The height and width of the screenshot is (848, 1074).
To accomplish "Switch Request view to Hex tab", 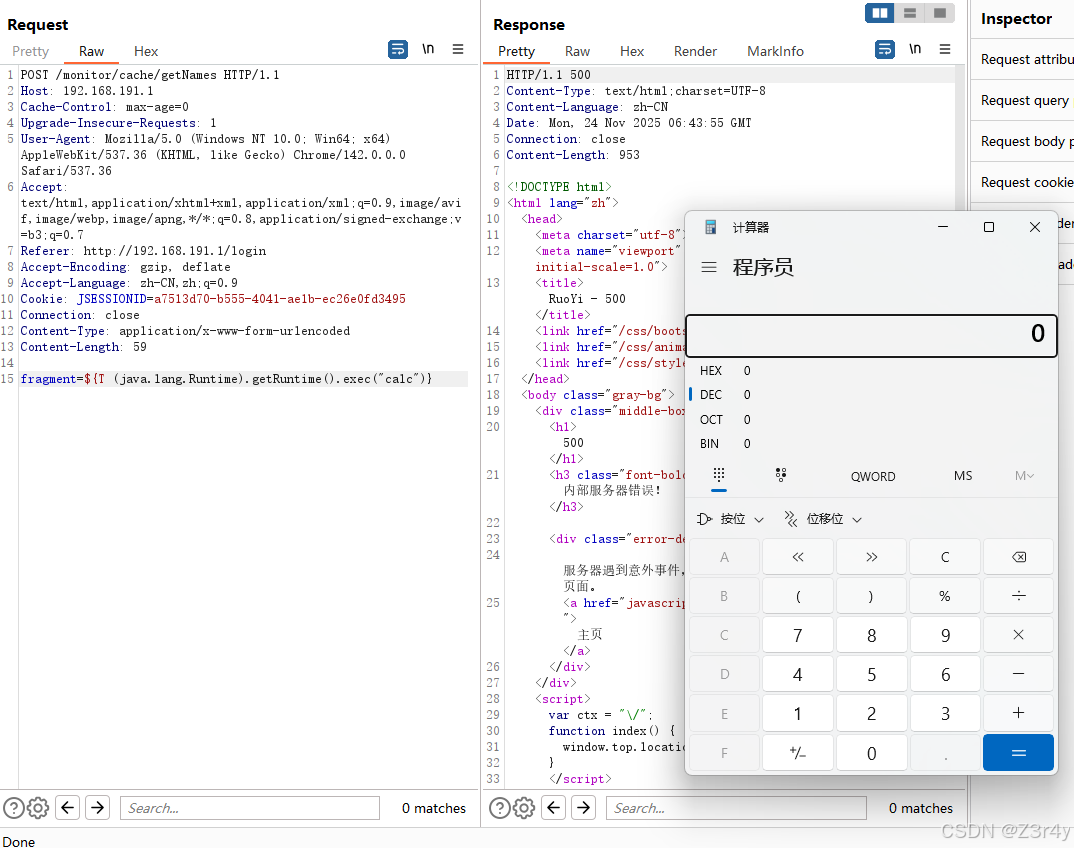I will coord(146,51).
